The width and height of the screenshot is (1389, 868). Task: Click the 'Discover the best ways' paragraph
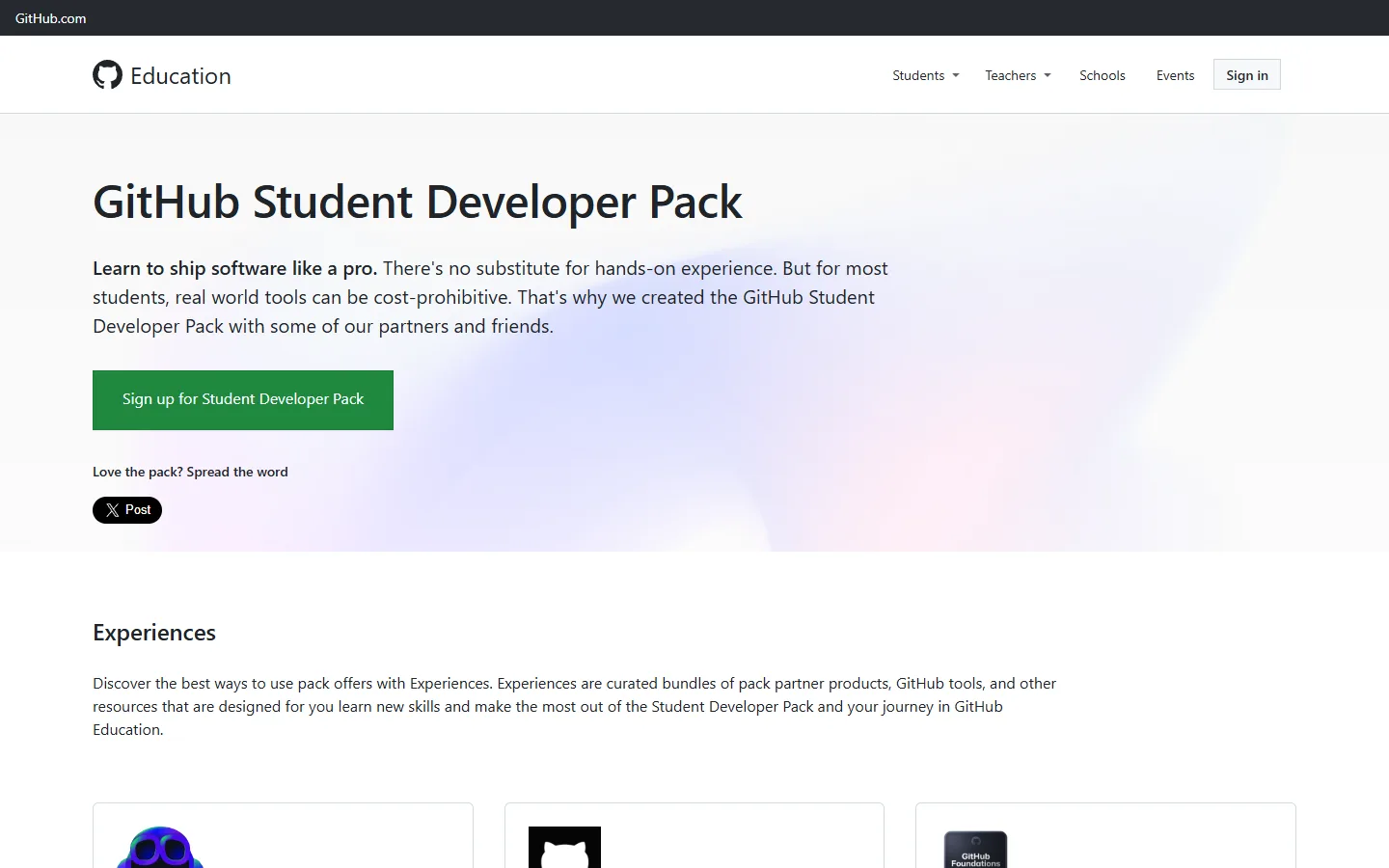(575, 706)
